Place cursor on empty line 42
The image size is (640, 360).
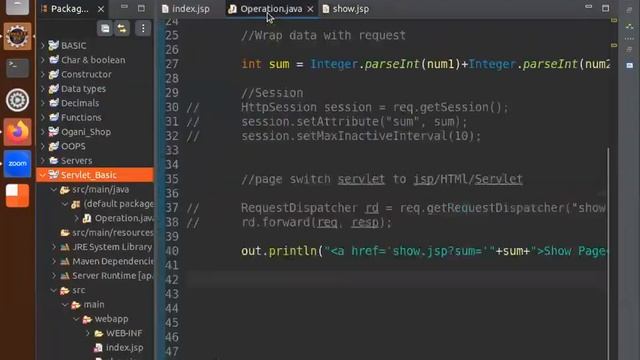pyautogui.click(x=396, y=280)
